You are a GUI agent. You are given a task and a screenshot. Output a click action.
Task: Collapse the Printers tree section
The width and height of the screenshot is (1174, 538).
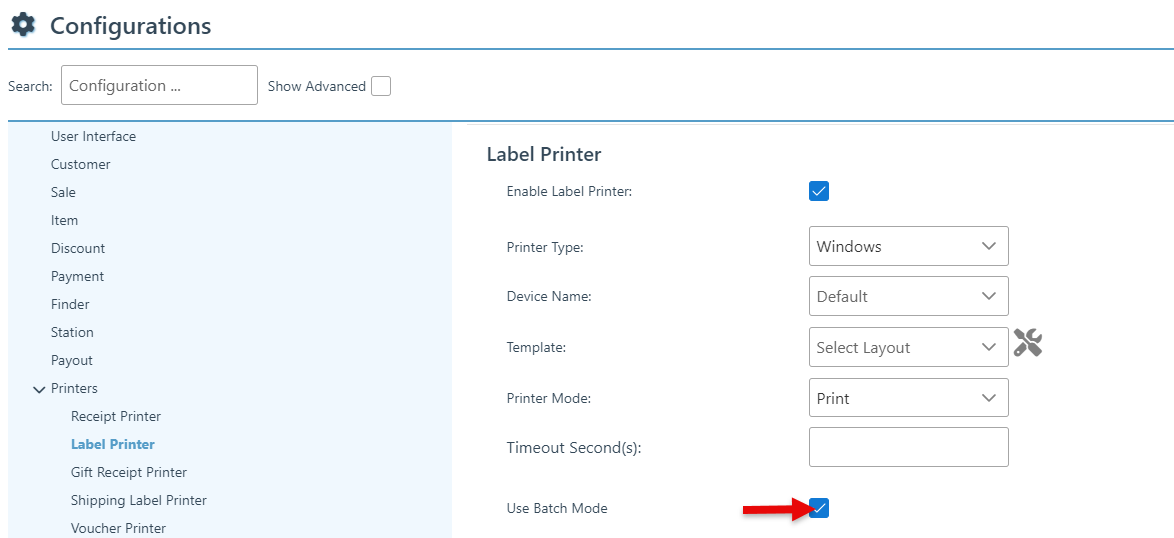pos(40,389)
